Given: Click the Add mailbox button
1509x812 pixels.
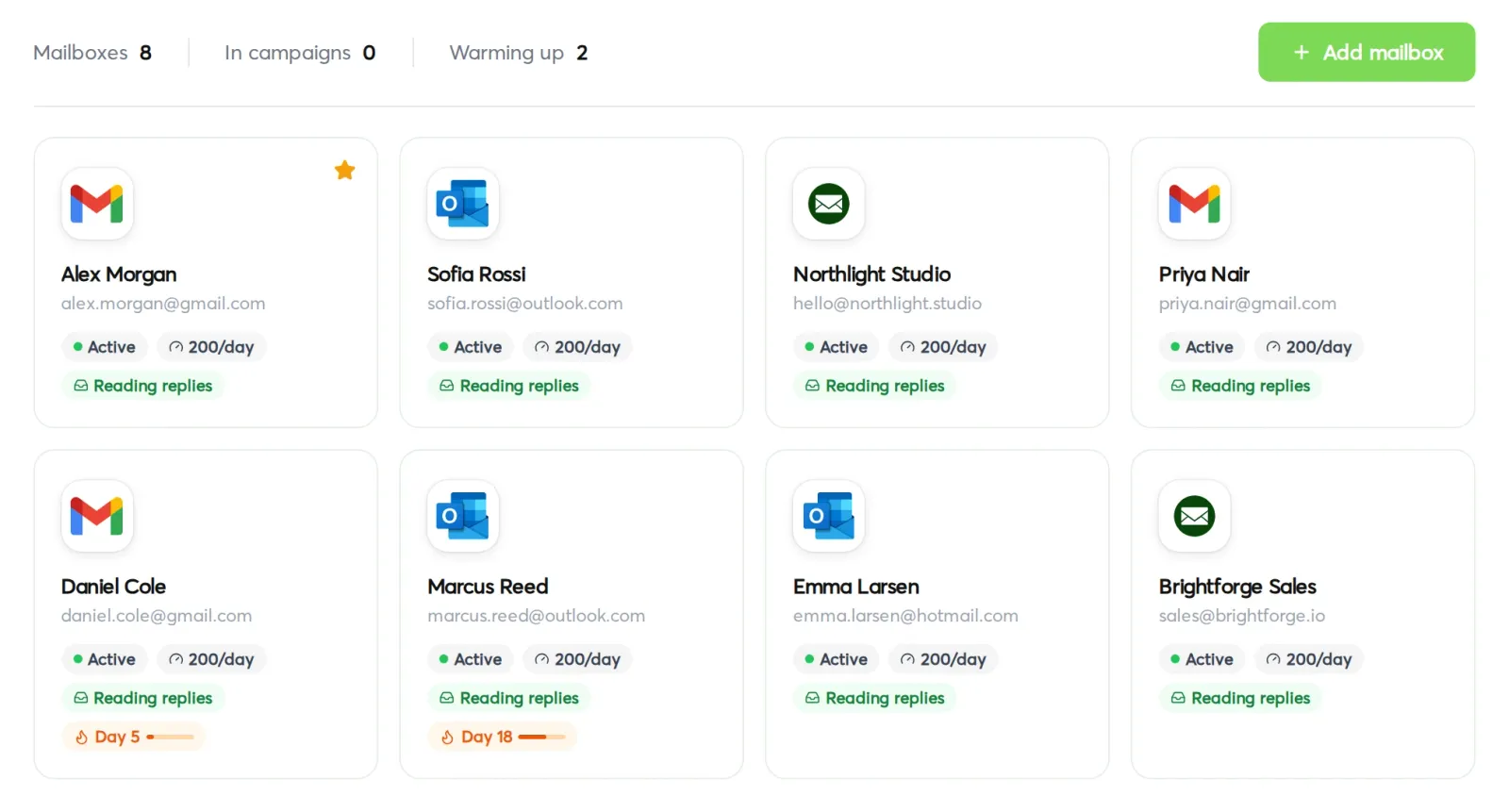Looking at the screenshot, I should pos(1366,52).
